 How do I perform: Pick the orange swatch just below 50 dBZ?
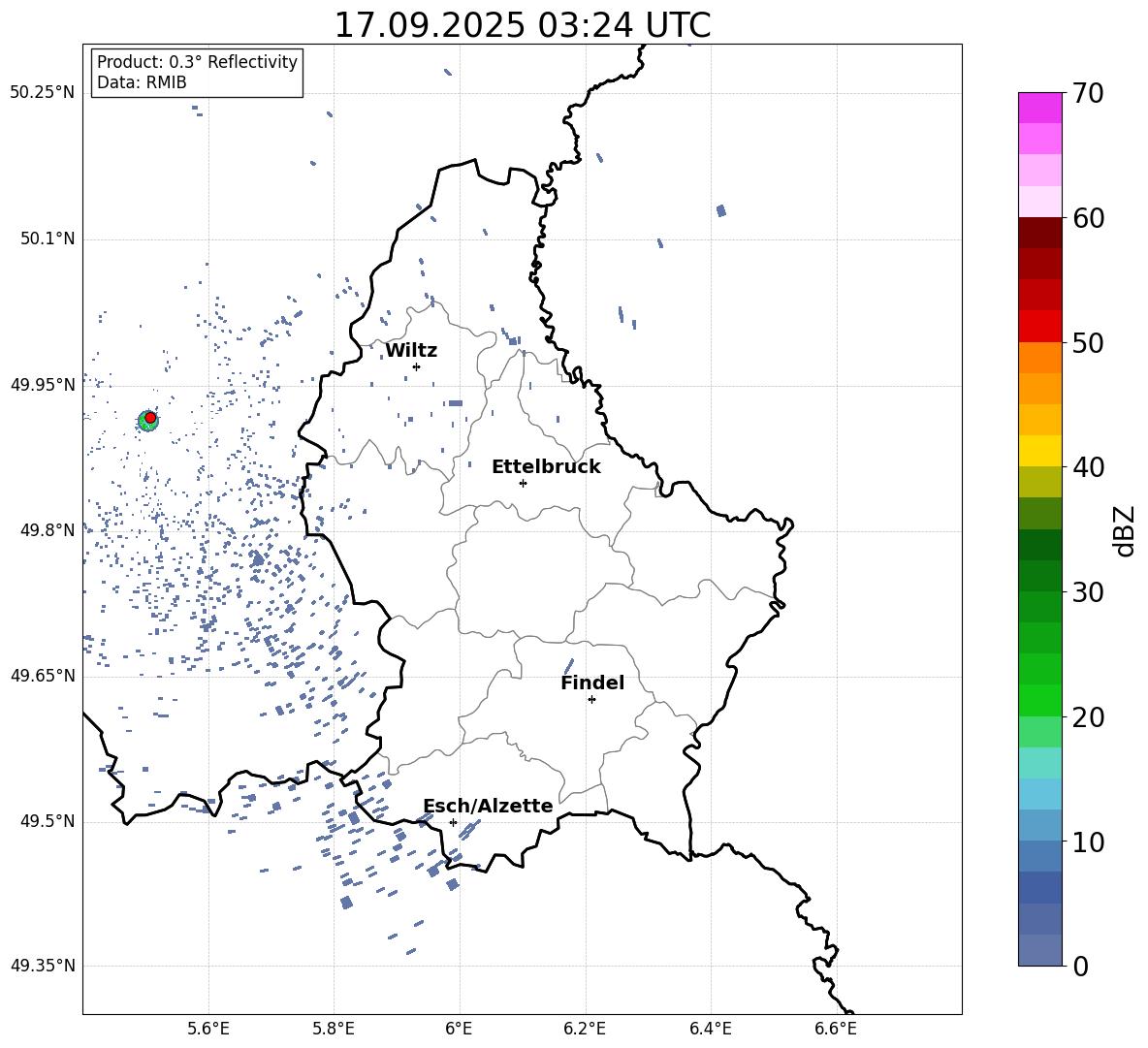tap(1040, 358)
